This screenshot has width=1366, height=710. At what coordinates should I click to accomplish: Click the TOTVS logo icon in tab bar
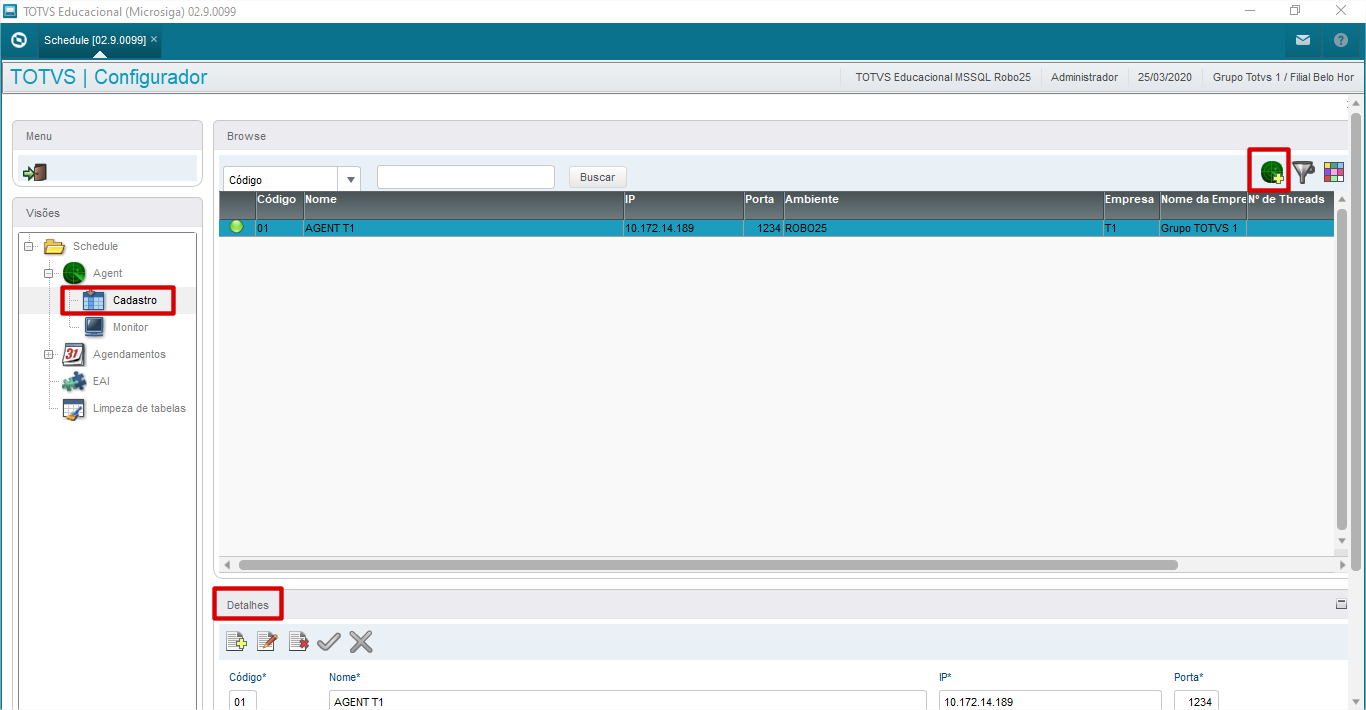click(x=18, y=40)
